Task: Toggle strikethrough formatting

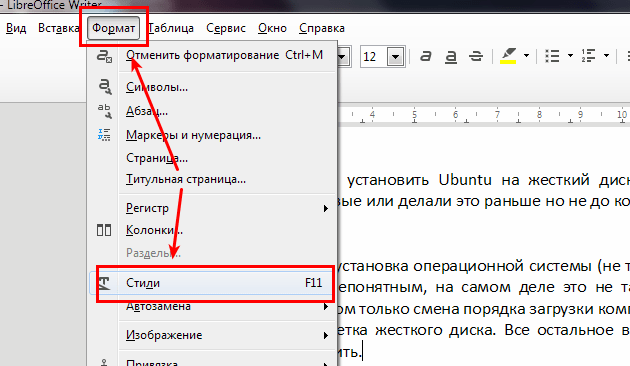Action: [476, 56]
